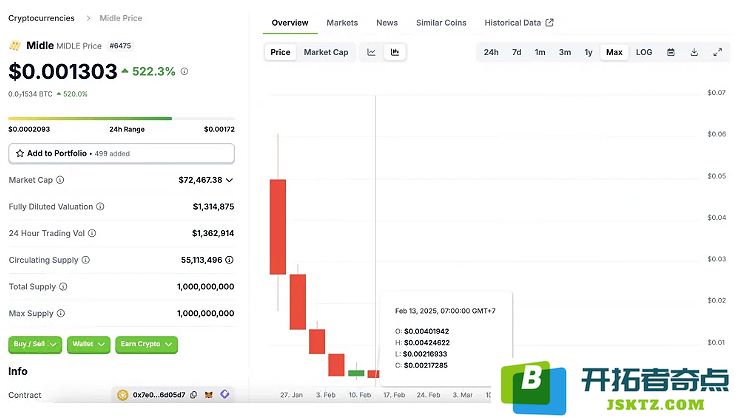Screen dimensions: 741x418
Task: Click Add to Portfolio button
Action: [121, 154]
